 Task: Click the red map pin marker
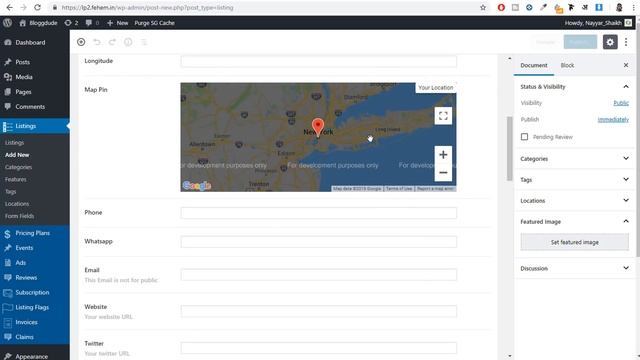click(318, 128)
